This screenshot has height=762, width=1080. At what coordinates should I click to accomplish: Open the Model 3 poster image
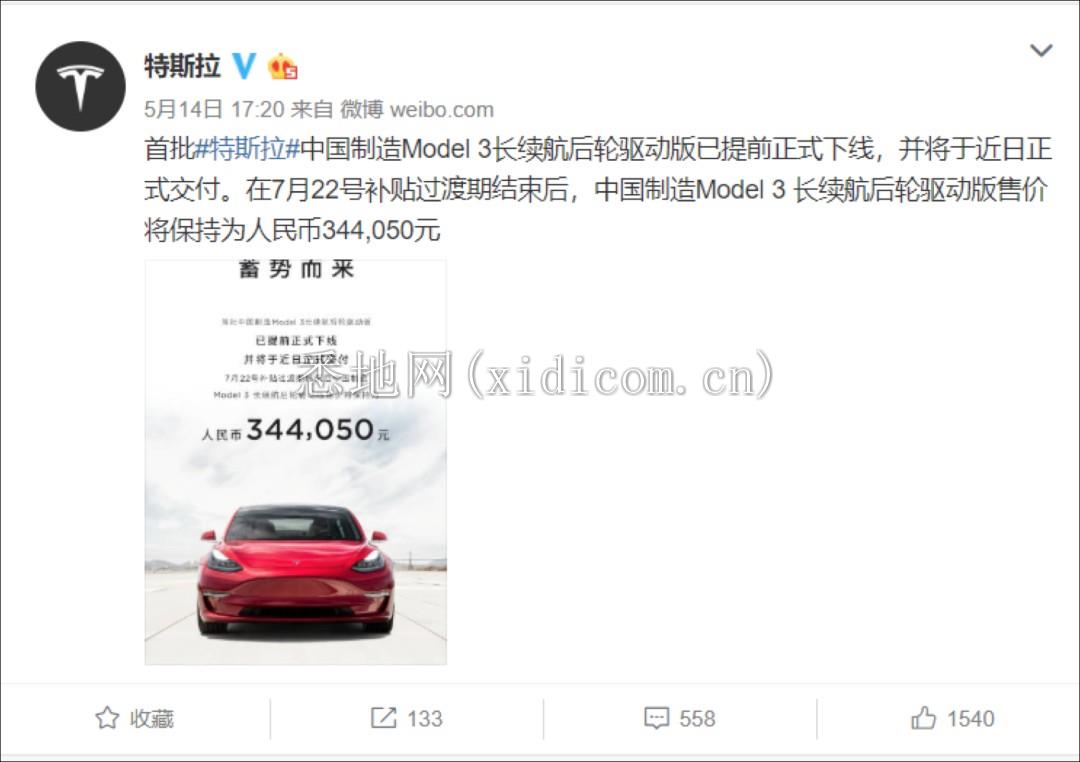(x=295, y=462)
